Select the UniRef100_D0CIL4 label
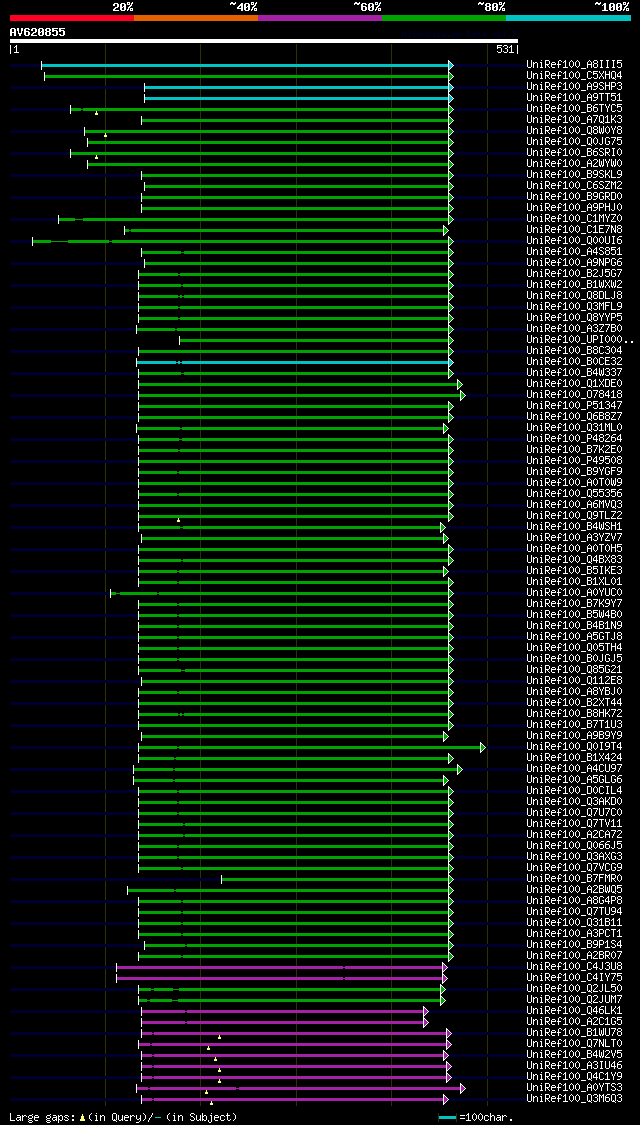 coord(574,791)
